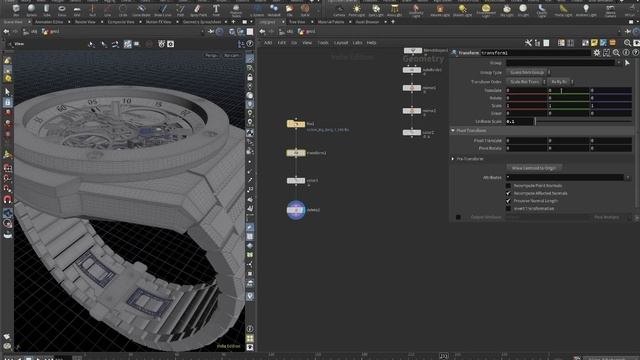Create a Sky Light from the shelf

[x=507, y=10]
